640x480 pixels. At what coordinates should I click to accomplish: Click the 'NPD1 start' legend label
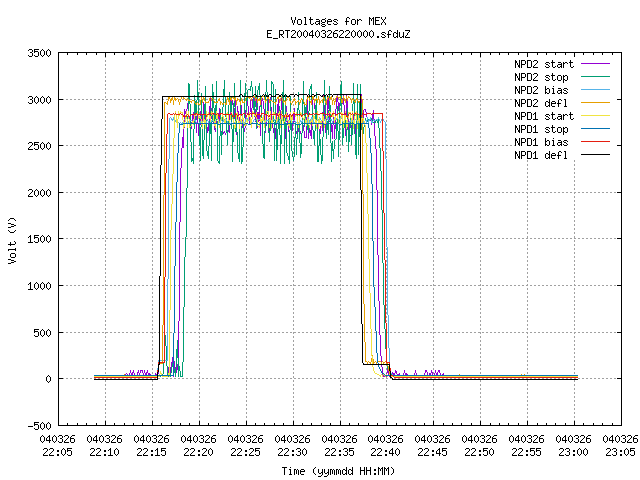pyautogui.click(x=544, y=116)
